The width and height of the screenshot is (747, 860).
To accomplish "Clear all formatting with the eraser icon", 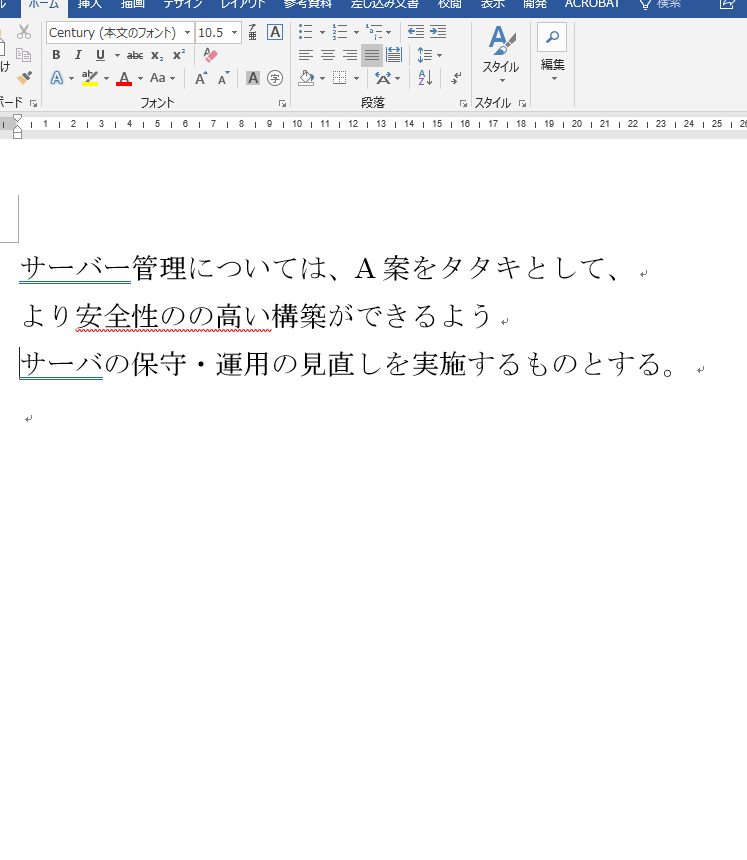I will [210, 55].
